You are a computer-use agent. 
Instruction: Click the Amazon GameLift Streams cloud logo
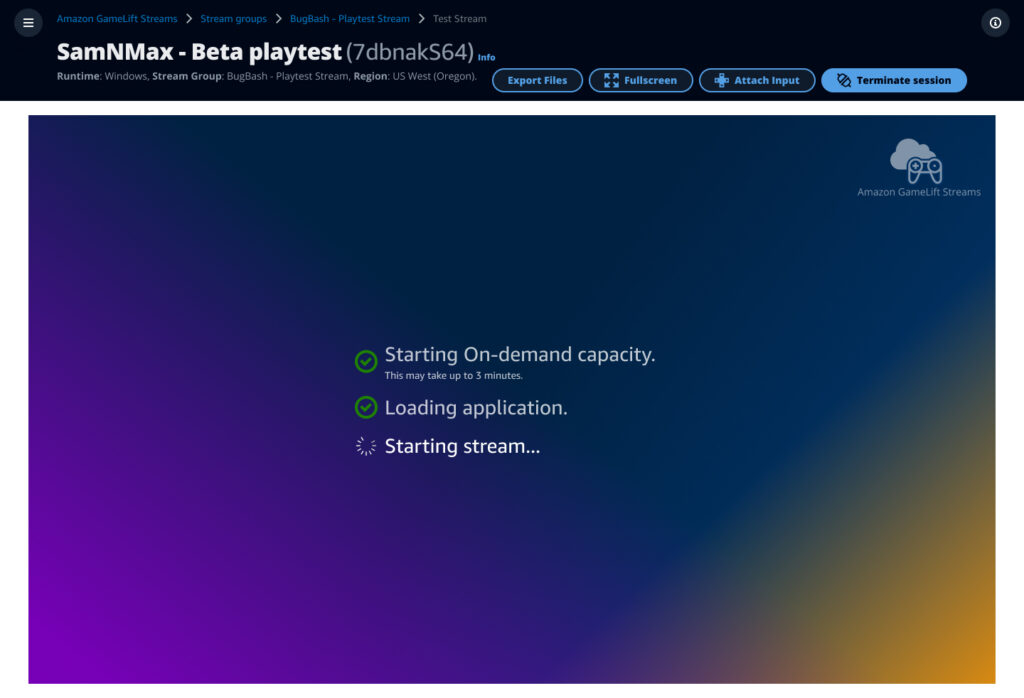pyautogui.click(x=916, y=161)
